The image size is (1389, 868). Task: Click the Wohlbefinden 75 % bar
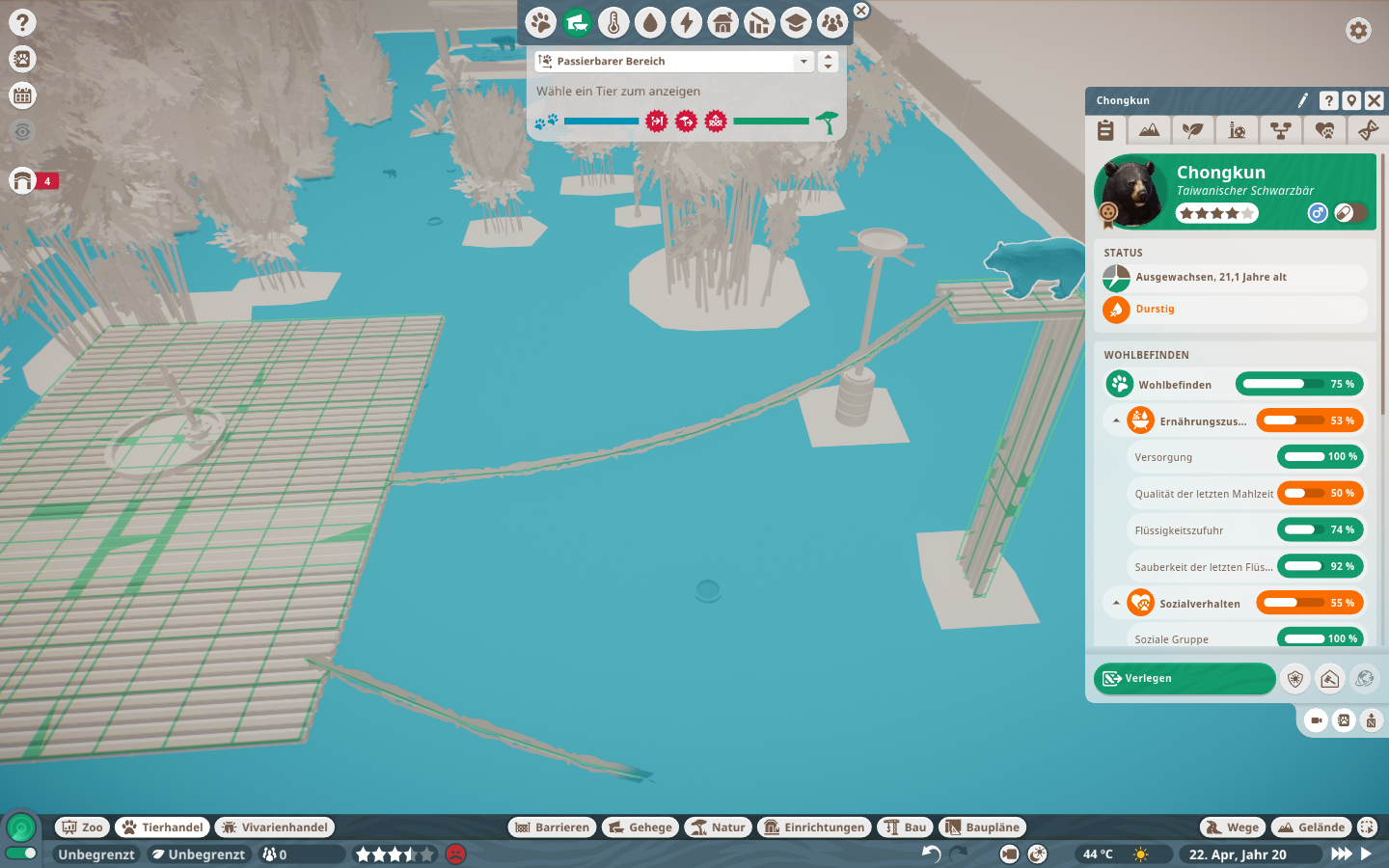[1299, 384]
